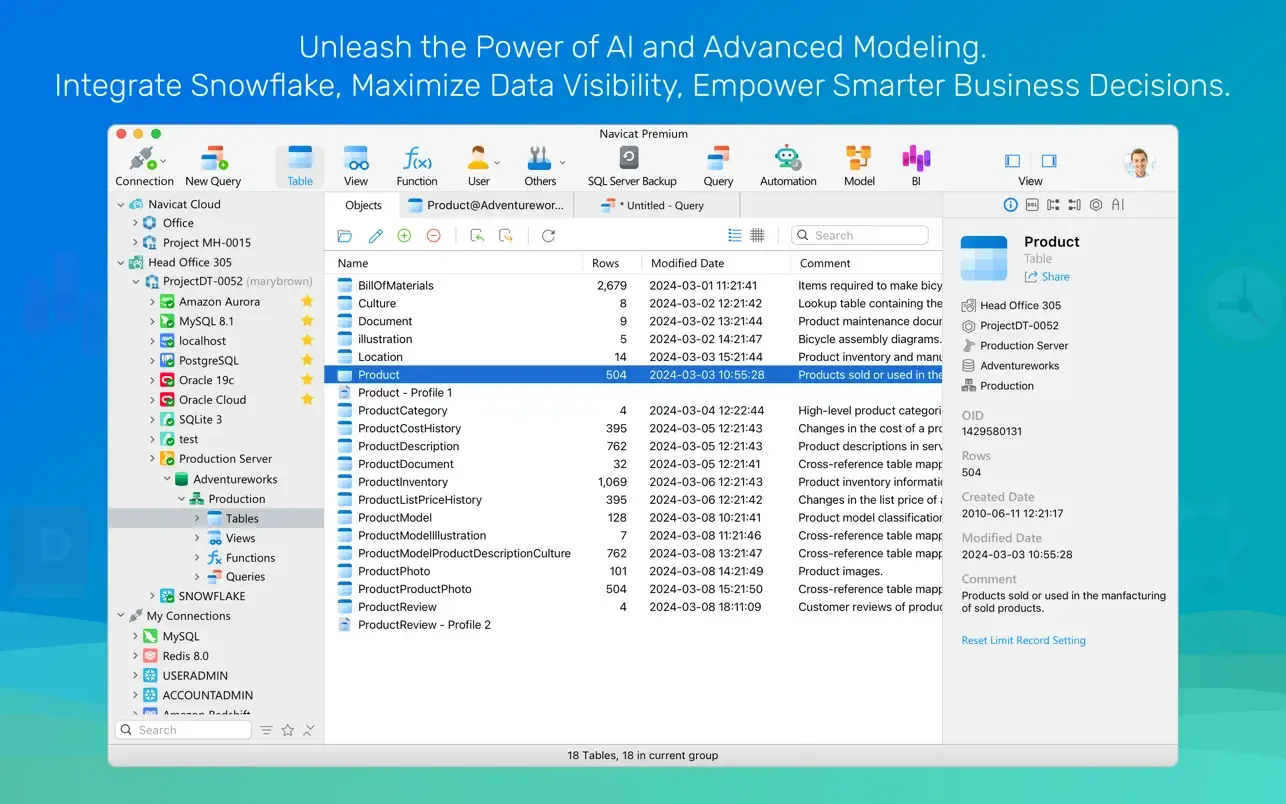
Task: Click Reset Limit Record Setting link
Action: point(1023,640)
